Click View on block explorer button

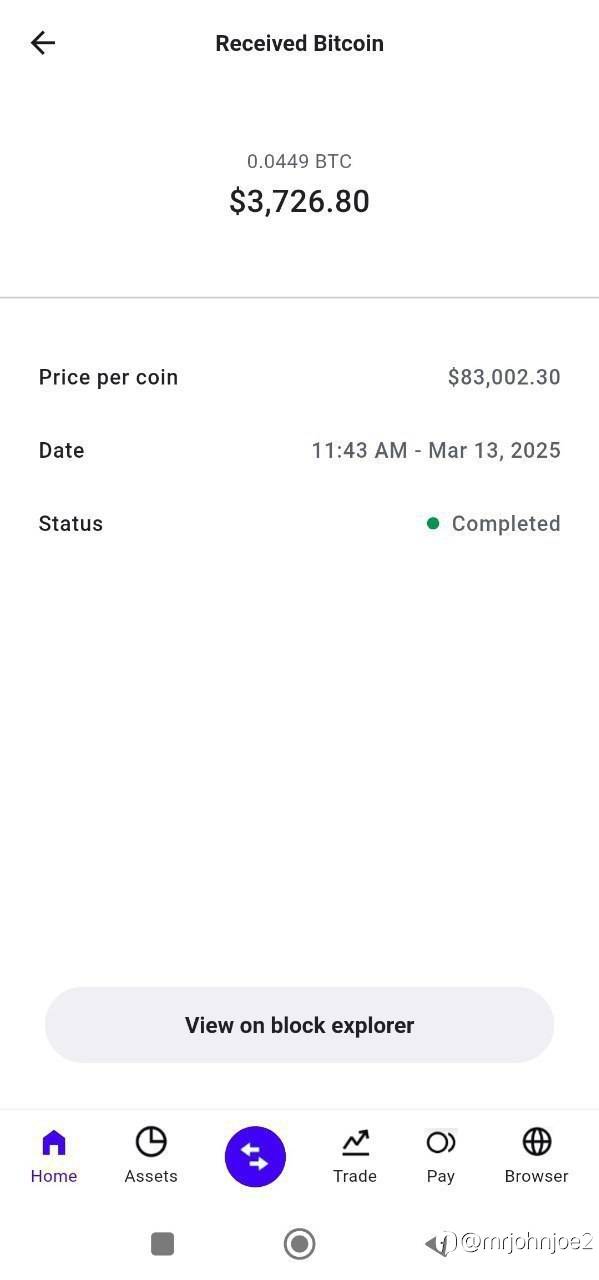click(299, 1025)
